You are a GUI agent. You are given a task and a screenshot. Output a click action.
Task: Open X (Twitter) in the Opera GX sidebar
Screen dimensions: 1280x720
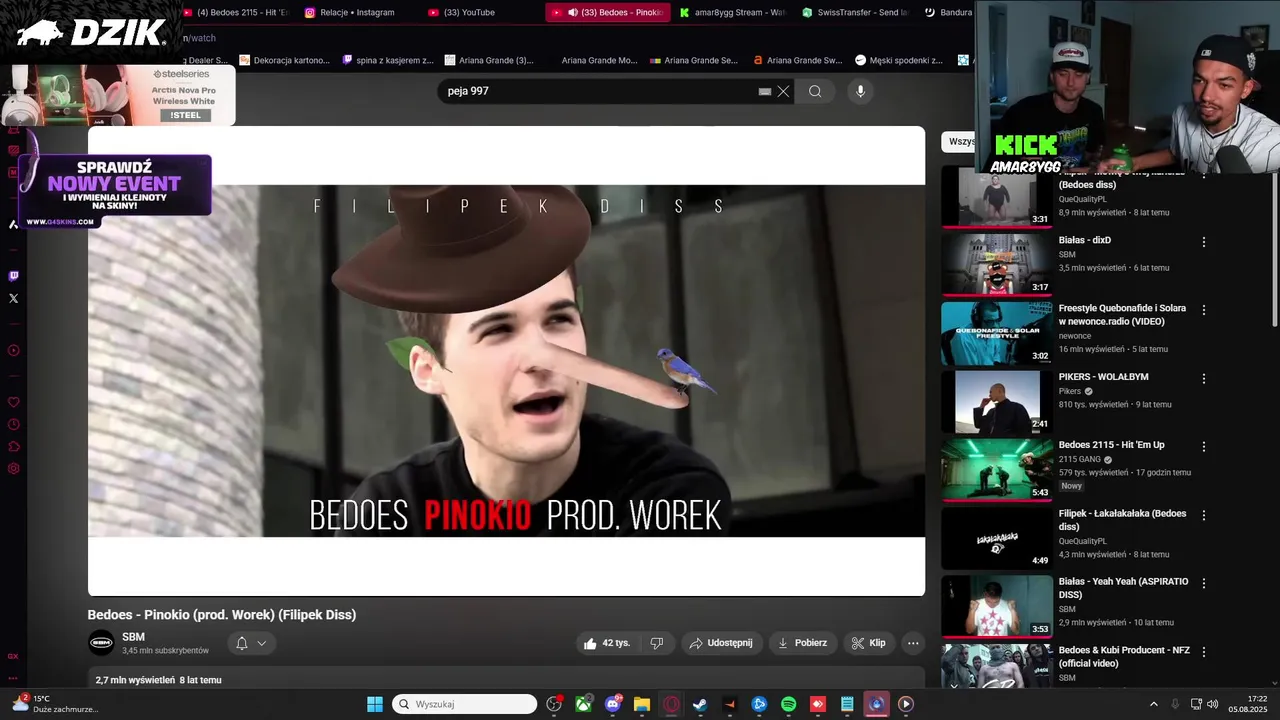coord(13,298)
